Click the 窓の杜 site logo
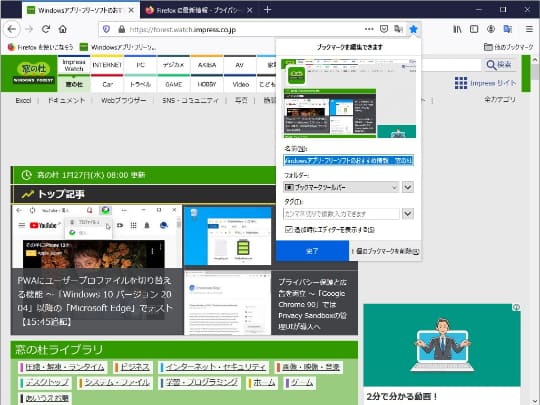The height and width of the screenshot is (405, 540). 33,73
